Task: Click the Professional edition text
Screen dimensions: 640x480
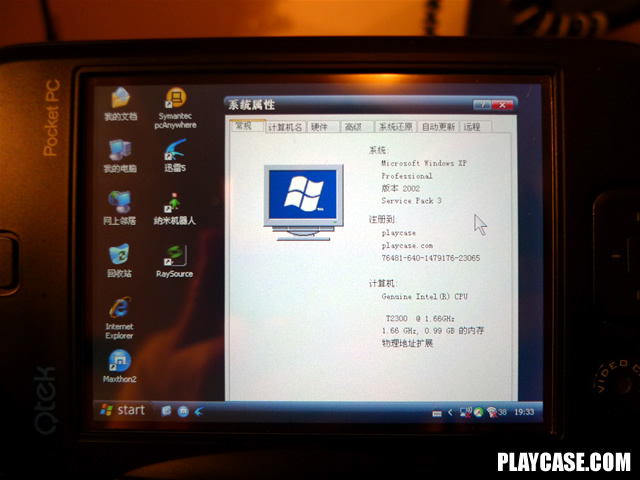Action: [407, 176]
